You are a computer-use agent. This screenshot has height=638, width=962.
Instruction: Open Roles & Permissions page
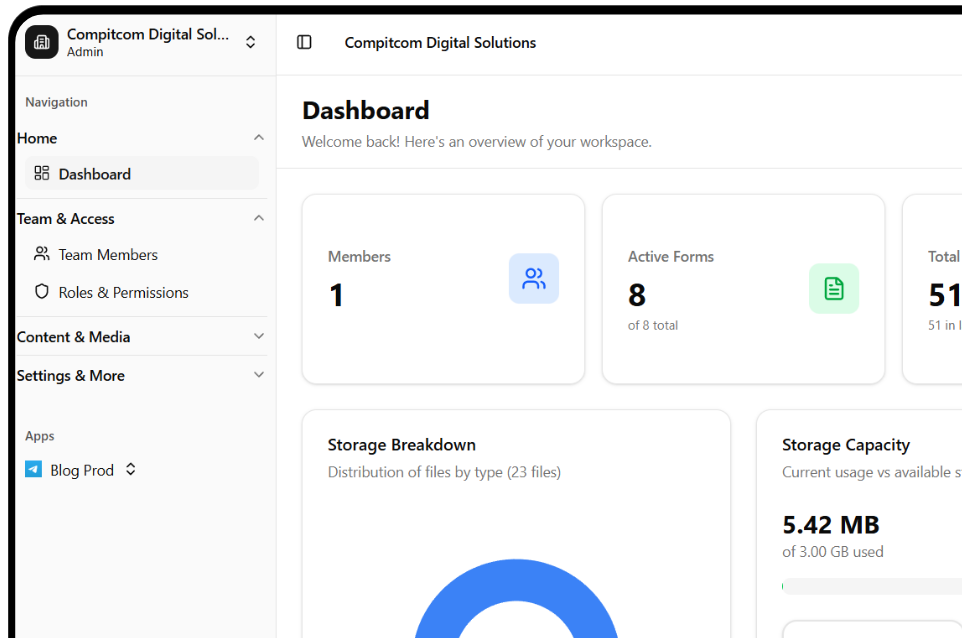pyautogui.click(x=123, y=293)
